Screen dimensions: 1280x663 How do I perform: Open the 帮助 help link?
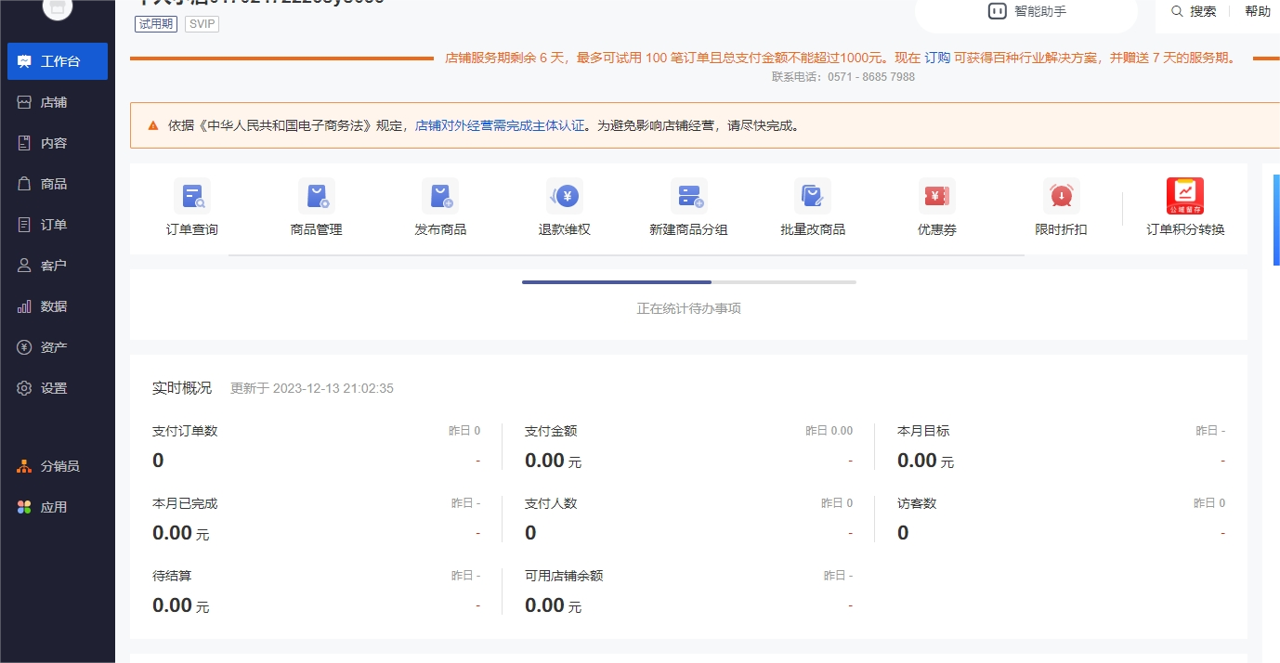(x=1257, y=12)
